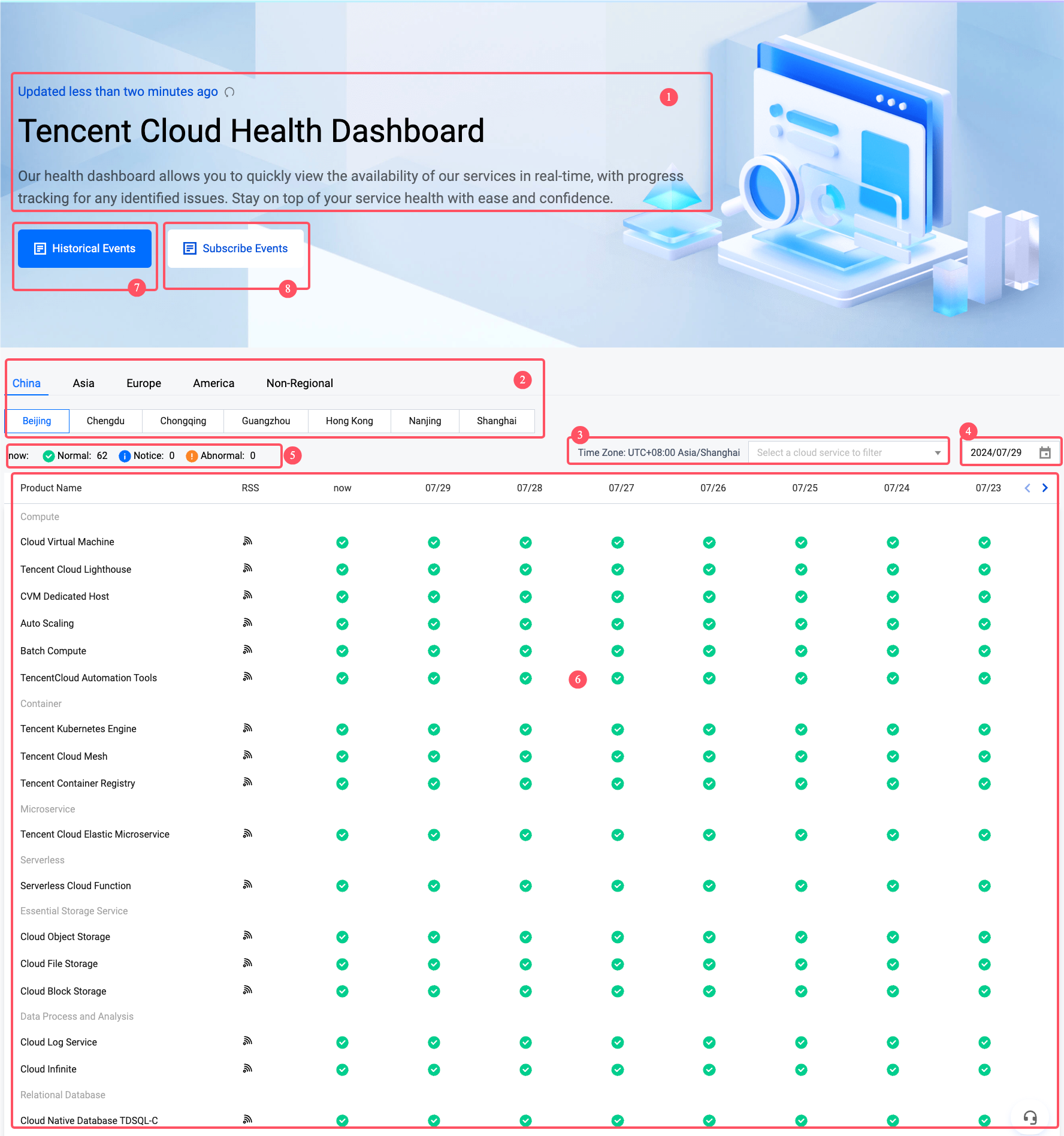Switch to the China region tab
Screen dimensions: 1064x1136
[x=26, y=383]
